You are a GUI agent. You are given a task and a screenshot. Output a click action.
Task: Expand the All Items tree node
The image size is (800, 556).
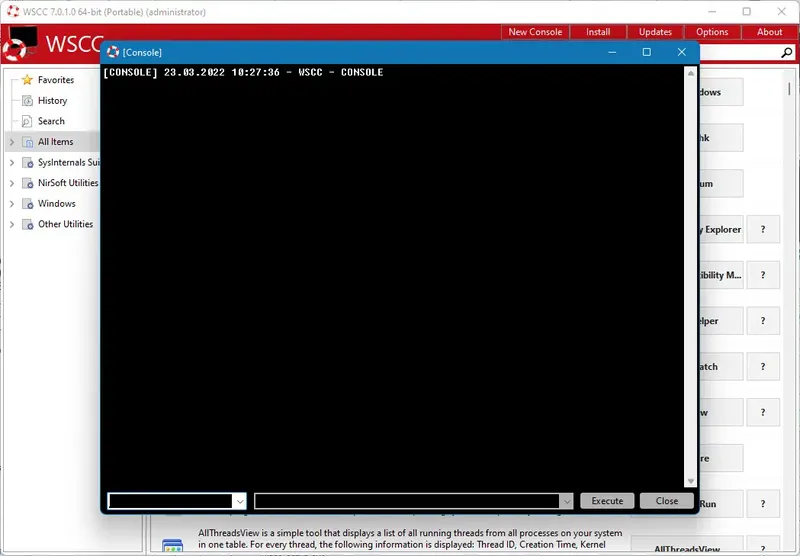pos(12,142)
